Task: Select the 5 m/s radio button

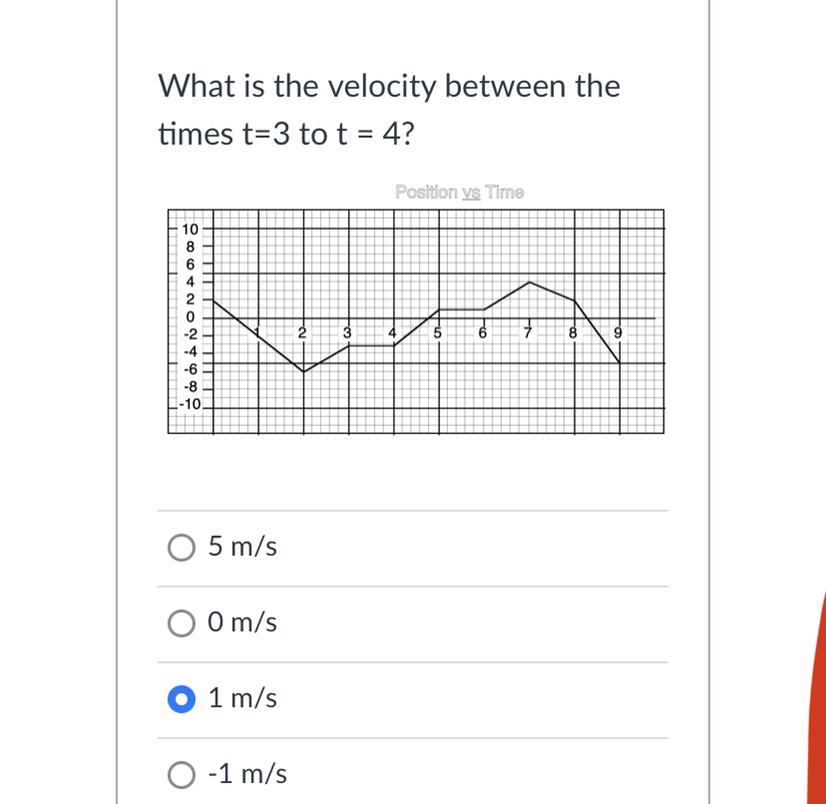Action: [181, 548]
